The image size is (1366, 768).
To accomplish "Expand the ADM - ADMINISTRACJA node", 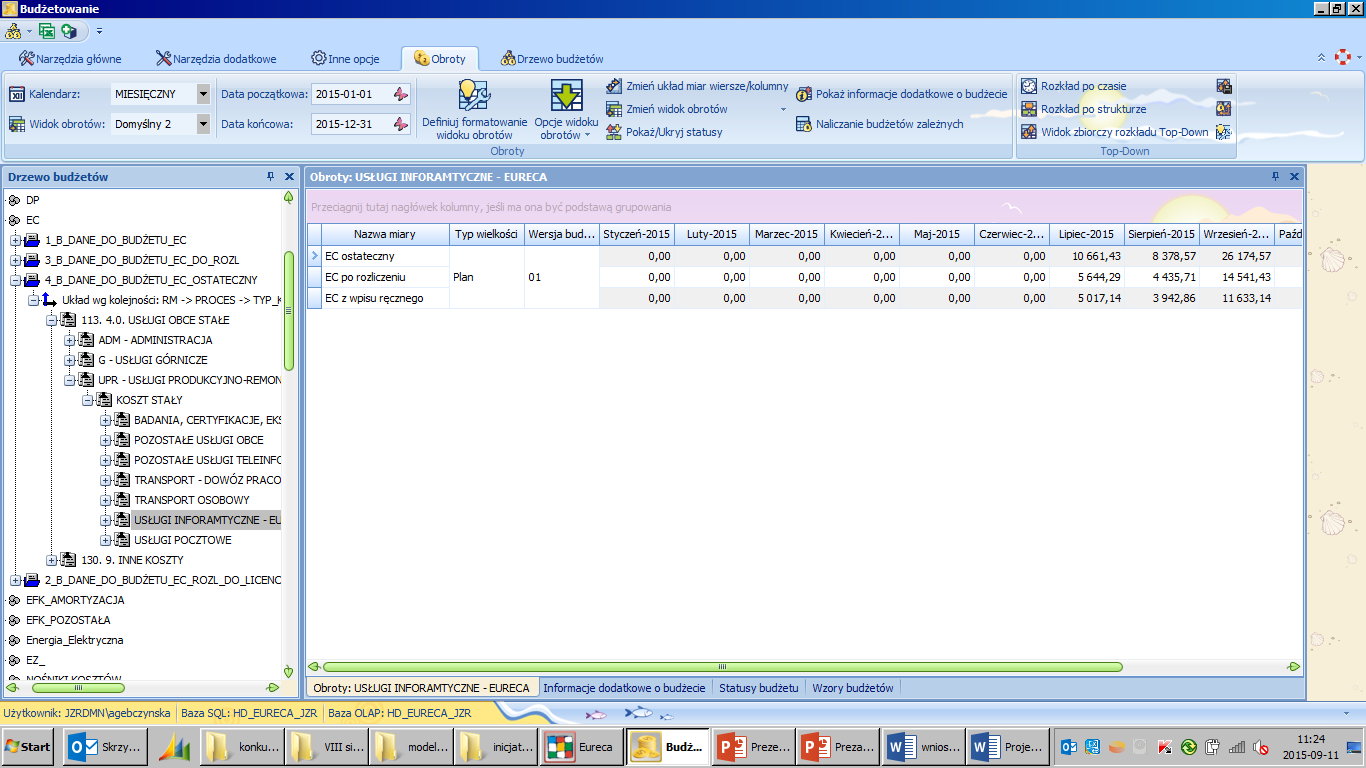I will coord(69,340).
